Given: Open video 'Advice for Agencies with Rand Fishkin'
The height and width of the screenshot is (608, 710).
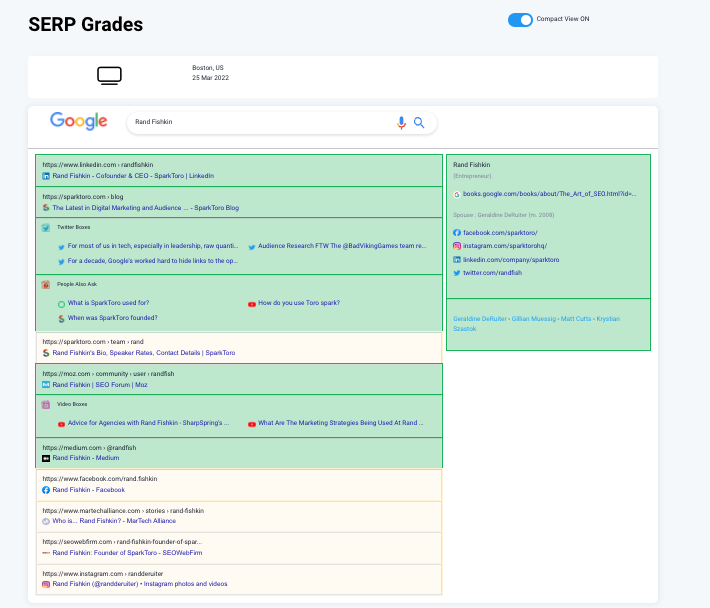Looking at the screenshot, I should [149, 423].
